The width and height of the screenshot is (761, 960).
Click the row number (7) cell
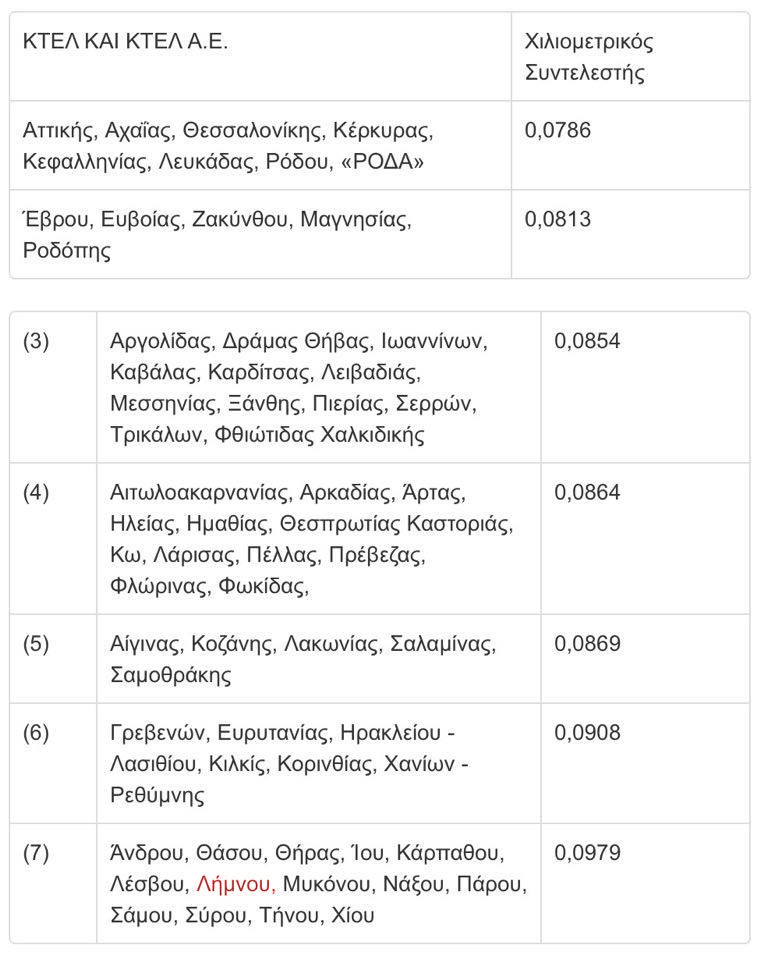[36, 853]
